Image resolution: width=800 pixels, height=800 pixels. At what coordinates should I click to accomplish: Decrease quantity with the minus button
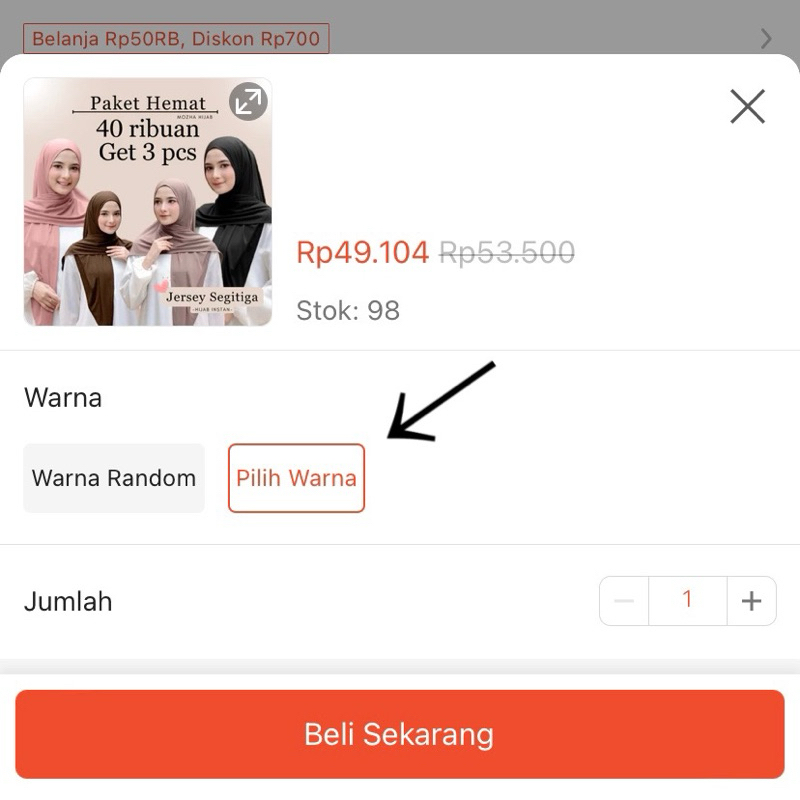click(x=624, y=601)
